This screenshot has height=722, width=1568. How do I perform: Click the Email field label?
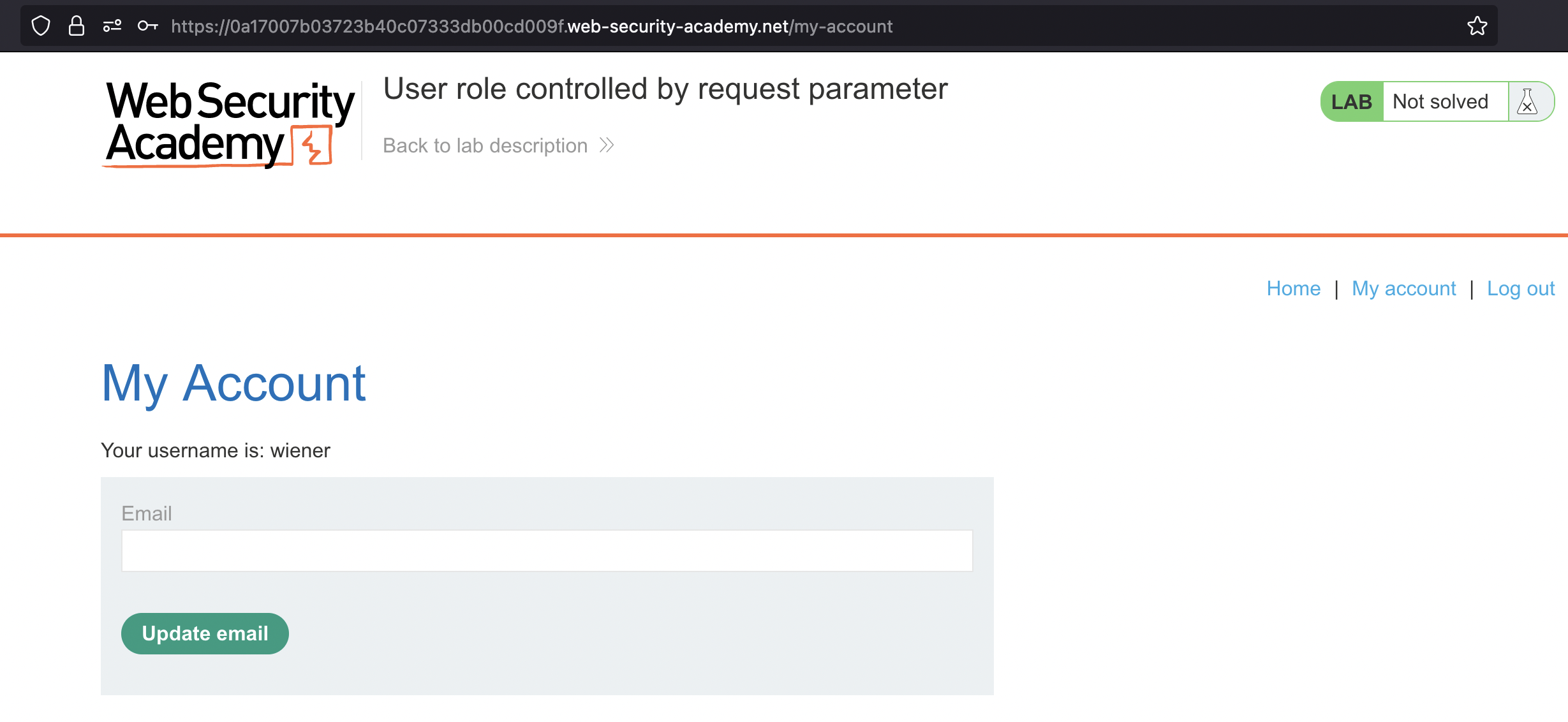(x=147, y=513)
